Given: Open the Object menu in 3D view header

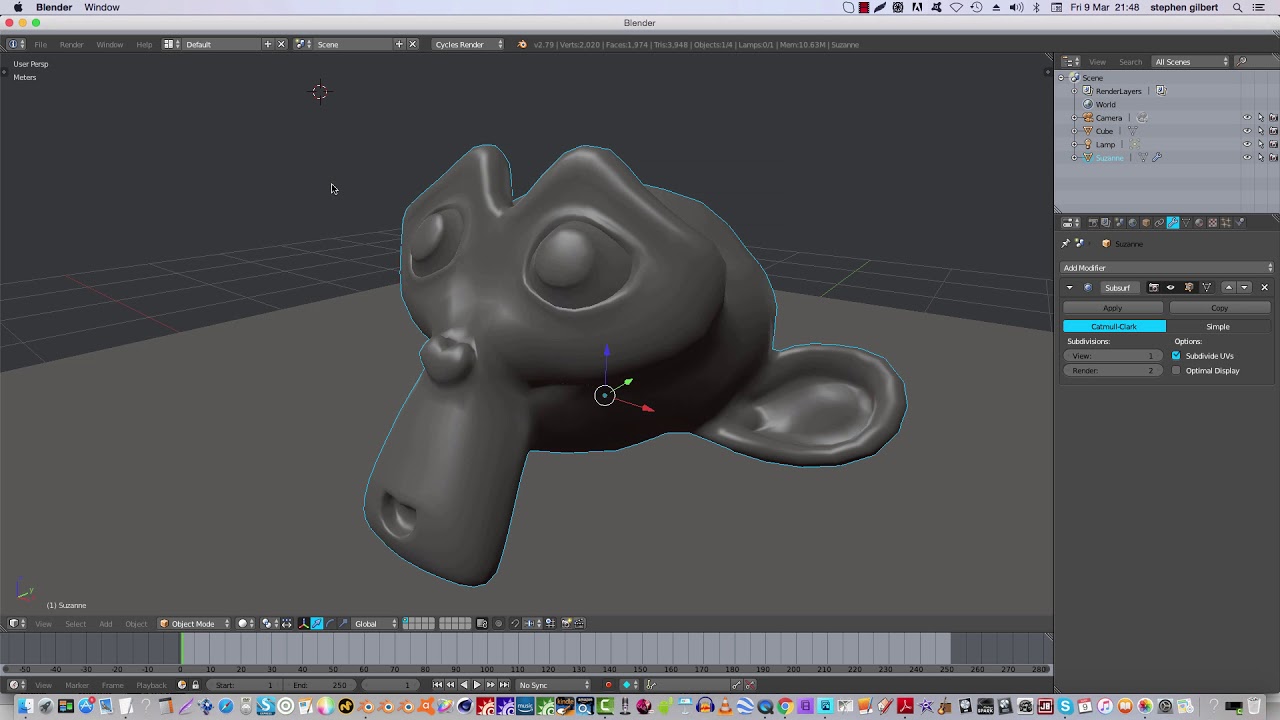Looking at the screenshot, I should [x=136, y=623].
